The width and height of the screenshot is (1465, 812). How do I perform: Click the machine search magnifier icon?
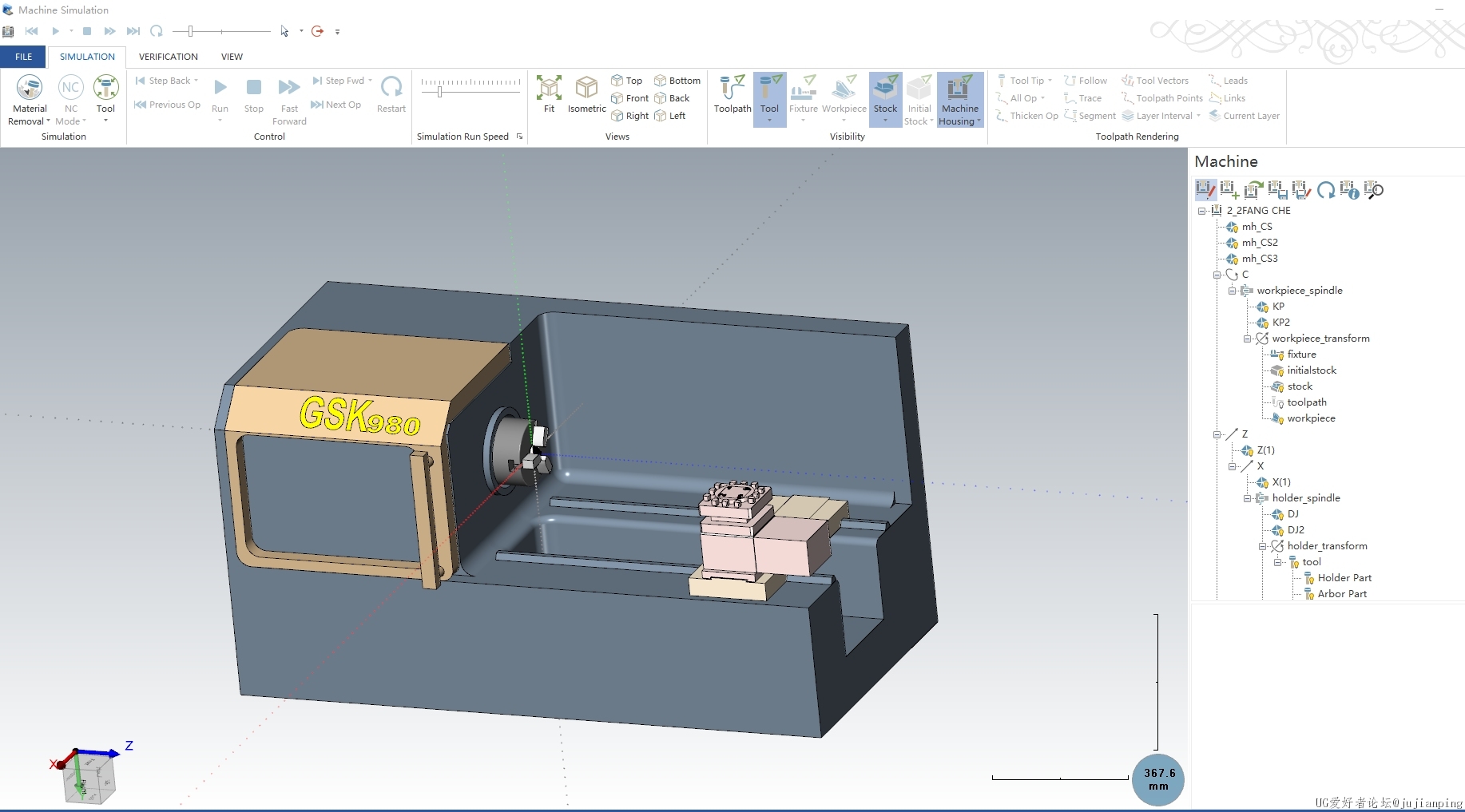[1373, 189]
